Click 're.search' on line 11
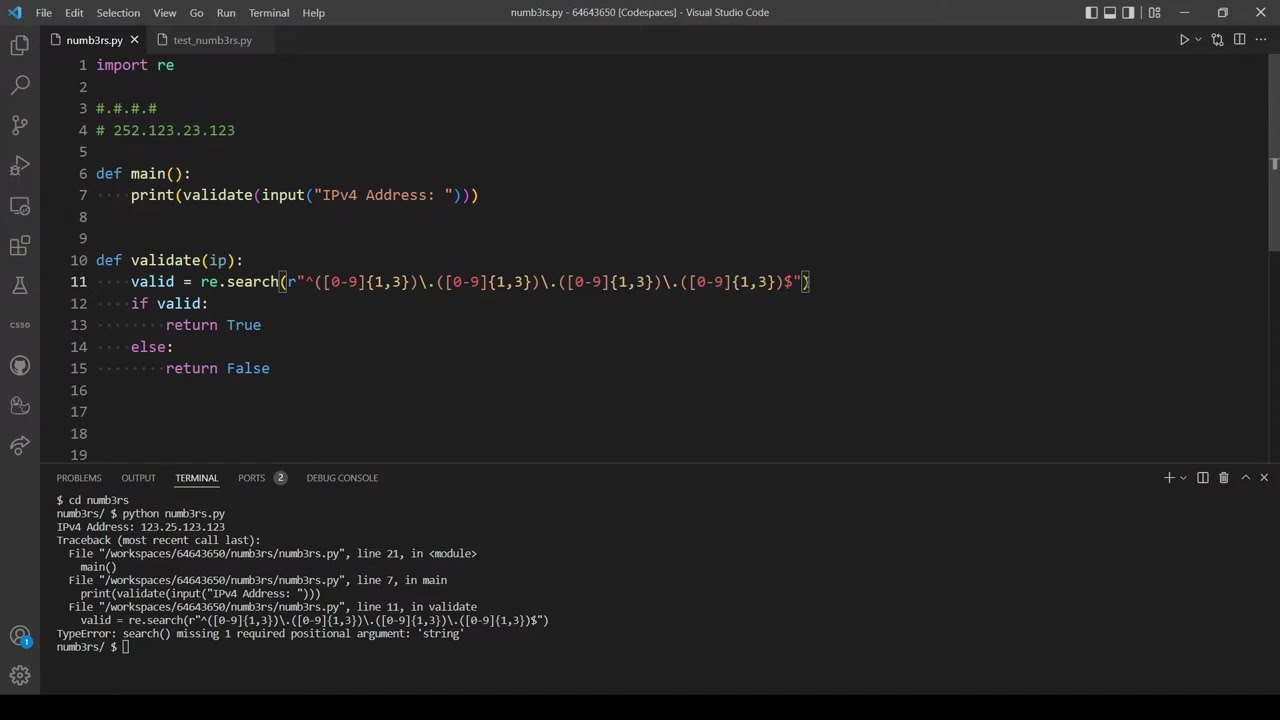Image resolution: width=1280 pixels, height=720 pixels. 239,282
